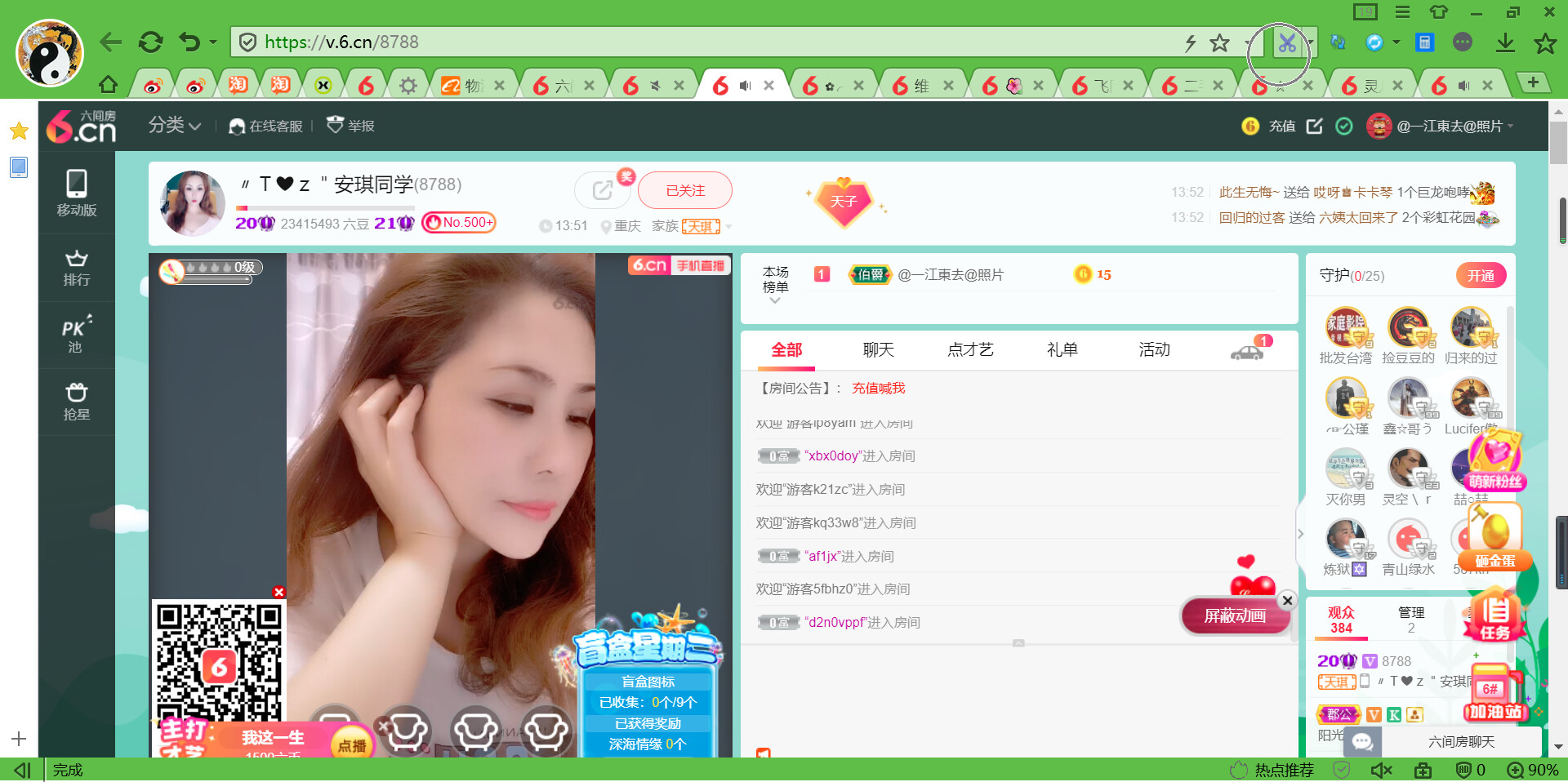Click the lightning speed-mode icon in address bar
Image resolution: width=1568 pixels, height=782 pixels.
(1191, 42)
